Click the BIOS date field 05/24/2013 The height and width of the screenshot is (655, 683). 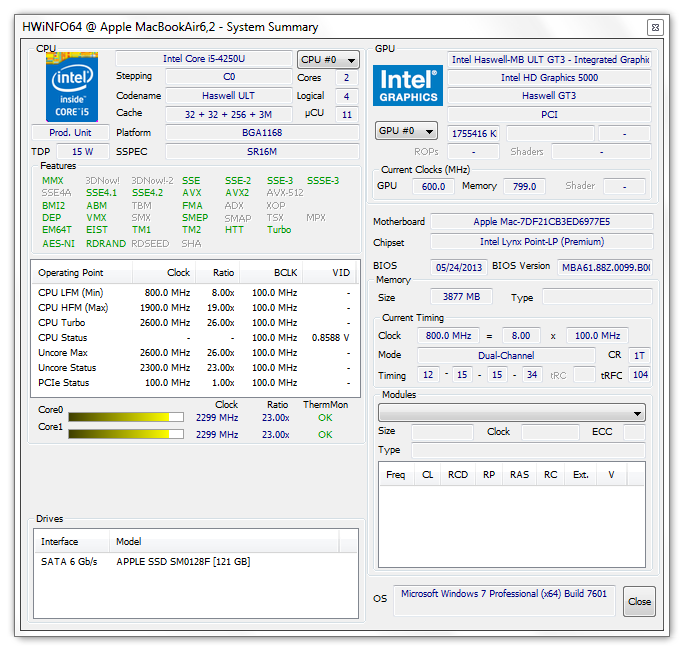coord(459,267)
